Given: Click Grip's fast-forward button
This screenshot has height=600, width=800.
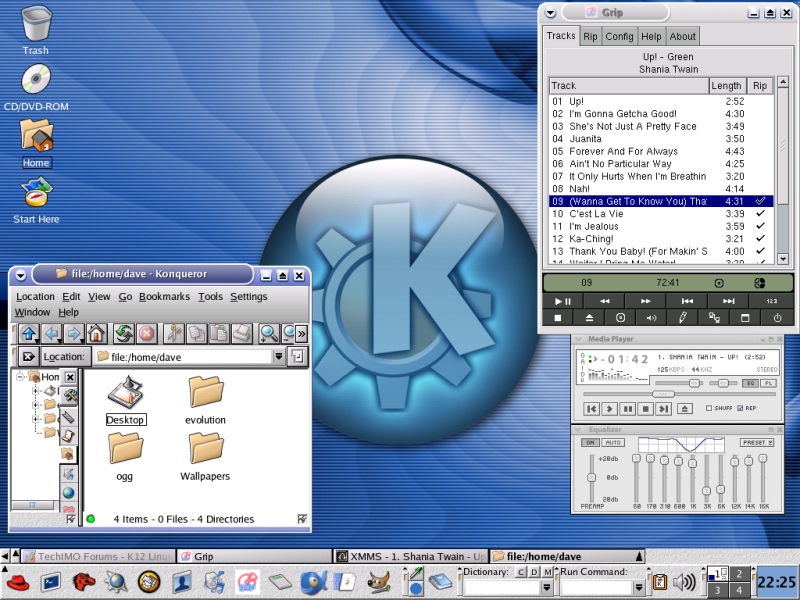Looking at the screenshot, I should pyautogui.click(x=645, y=301).
